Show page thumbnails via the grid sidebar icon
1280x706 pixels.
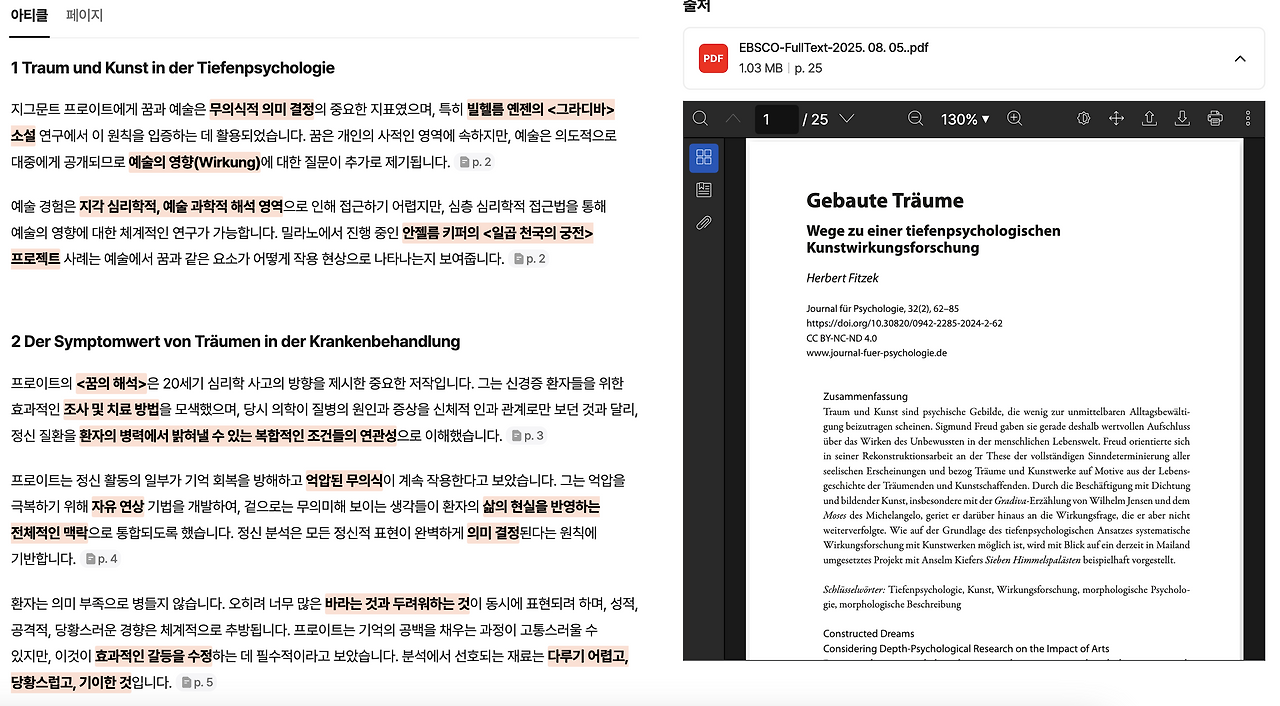(703, 157)
